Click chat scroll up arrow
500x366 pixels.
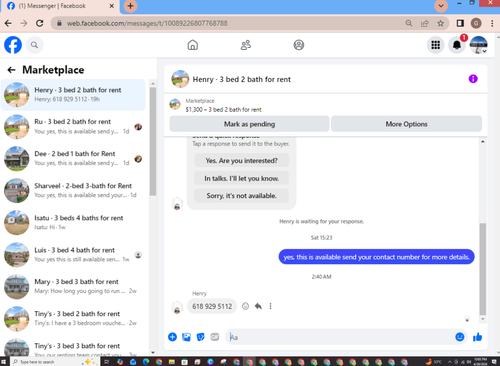point(482,142)
